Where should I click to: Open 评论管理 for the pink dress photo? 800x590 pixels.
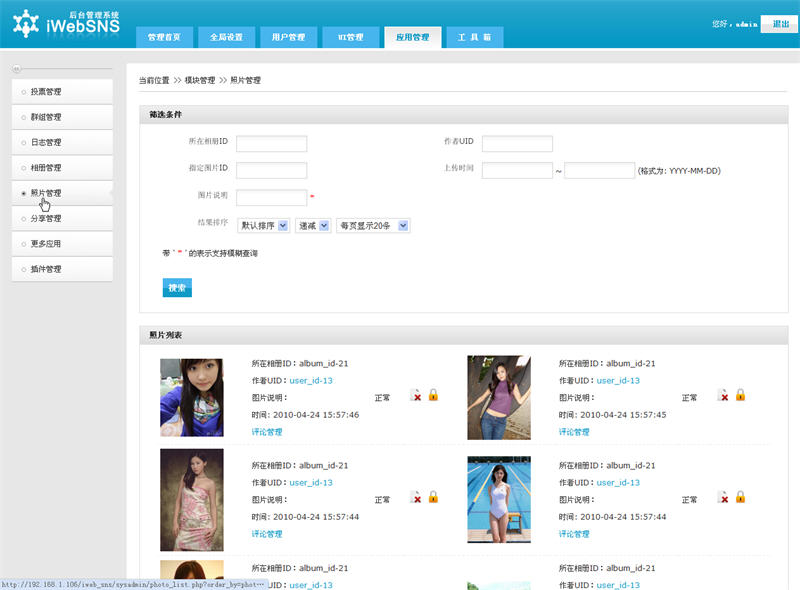coord(267,534)
